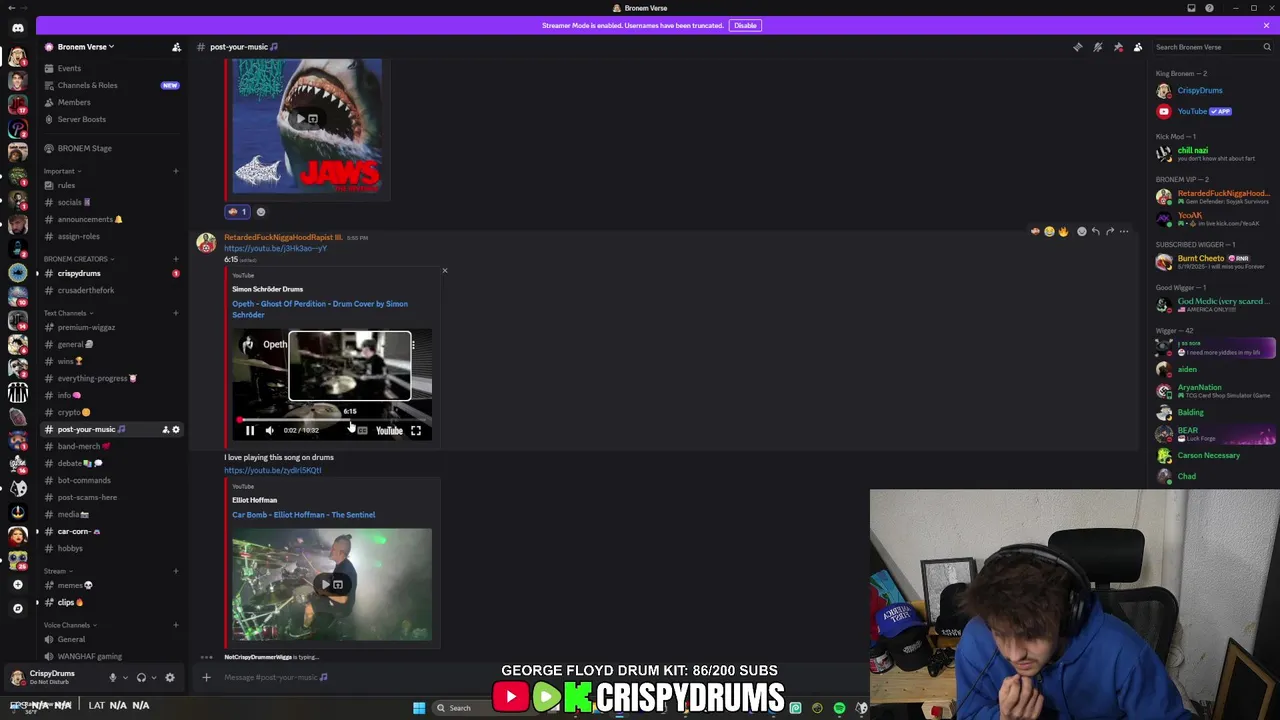1280x720 pixels.
Task: Open the more options ellipsis on hovered message
Action: (x=1124, y=231)
